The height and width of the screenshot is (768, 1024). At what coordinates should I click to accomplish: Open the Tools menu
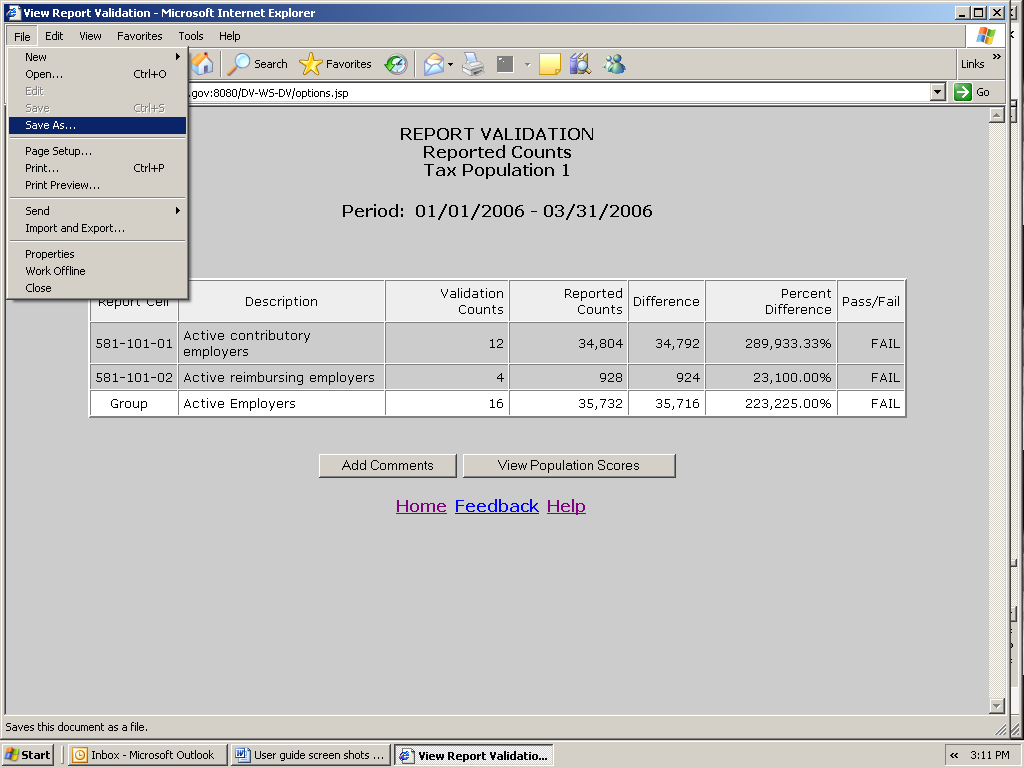[191, 36]
